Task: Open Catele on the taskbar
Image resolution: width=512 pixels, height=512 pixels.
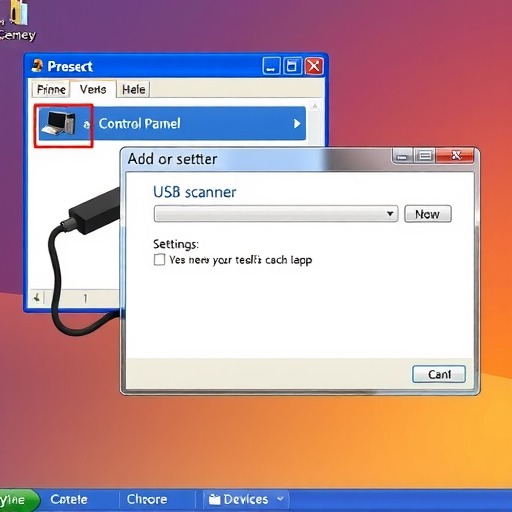Action: (x=69, y=499)
